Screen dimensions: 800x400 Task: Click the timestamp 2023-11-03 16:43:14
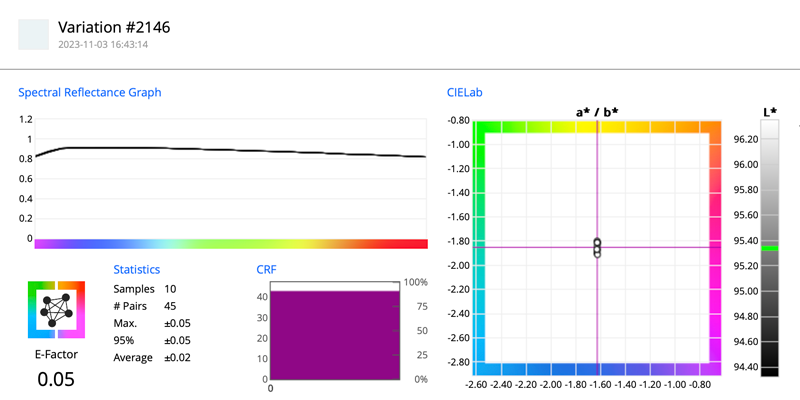tap(103, 44)
